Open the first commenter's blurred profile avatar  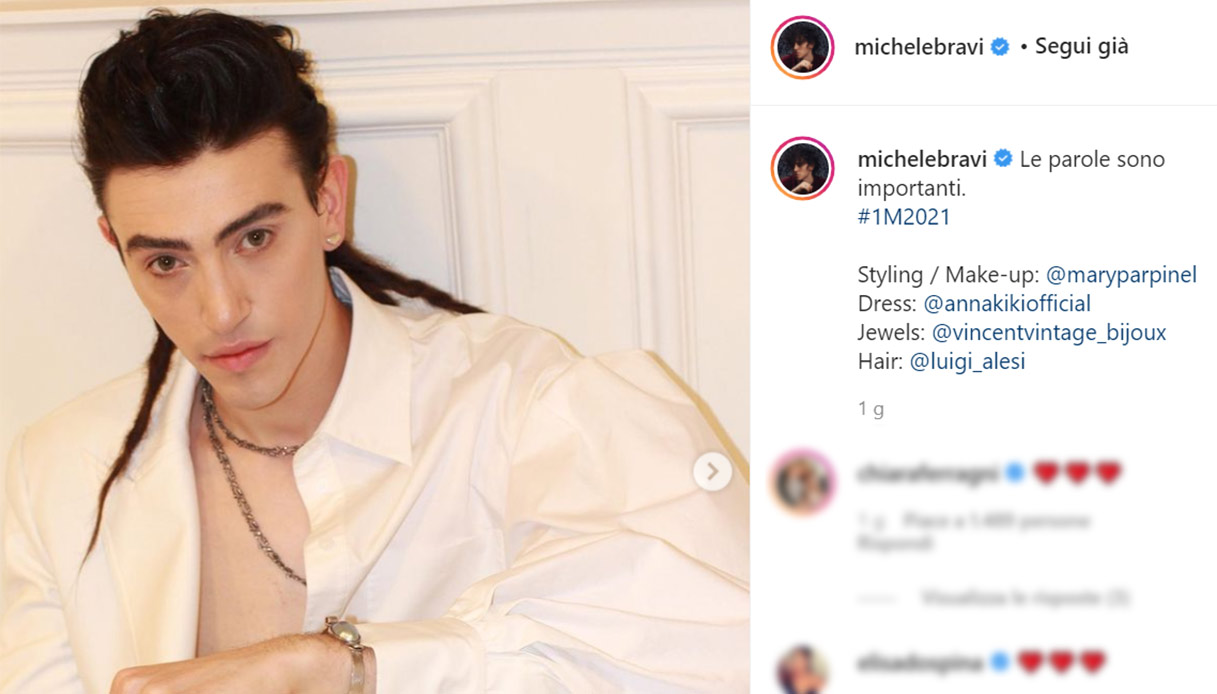point(803,482)
